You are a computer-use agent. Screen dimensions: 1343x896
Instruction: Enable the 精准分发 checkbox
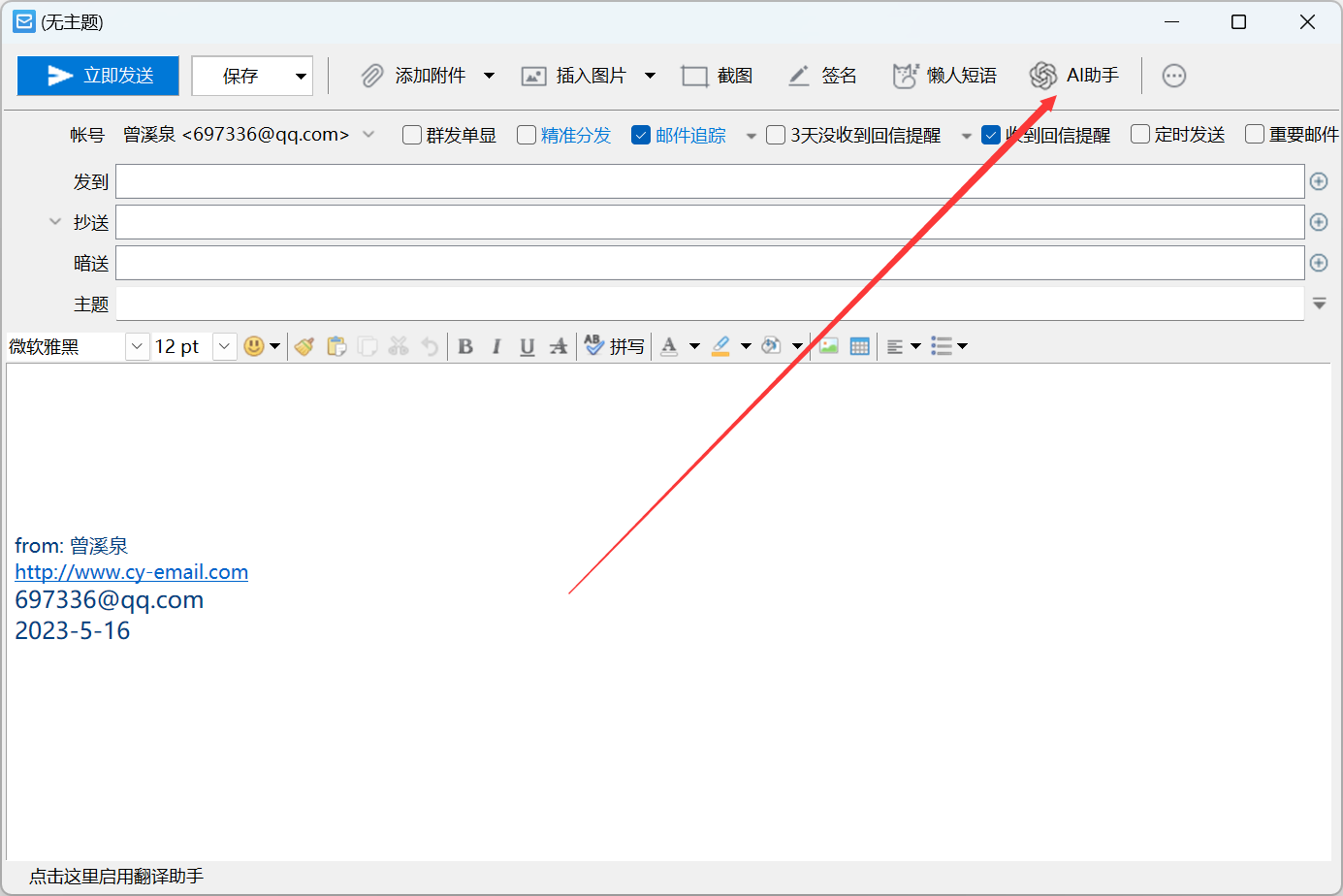527,135
